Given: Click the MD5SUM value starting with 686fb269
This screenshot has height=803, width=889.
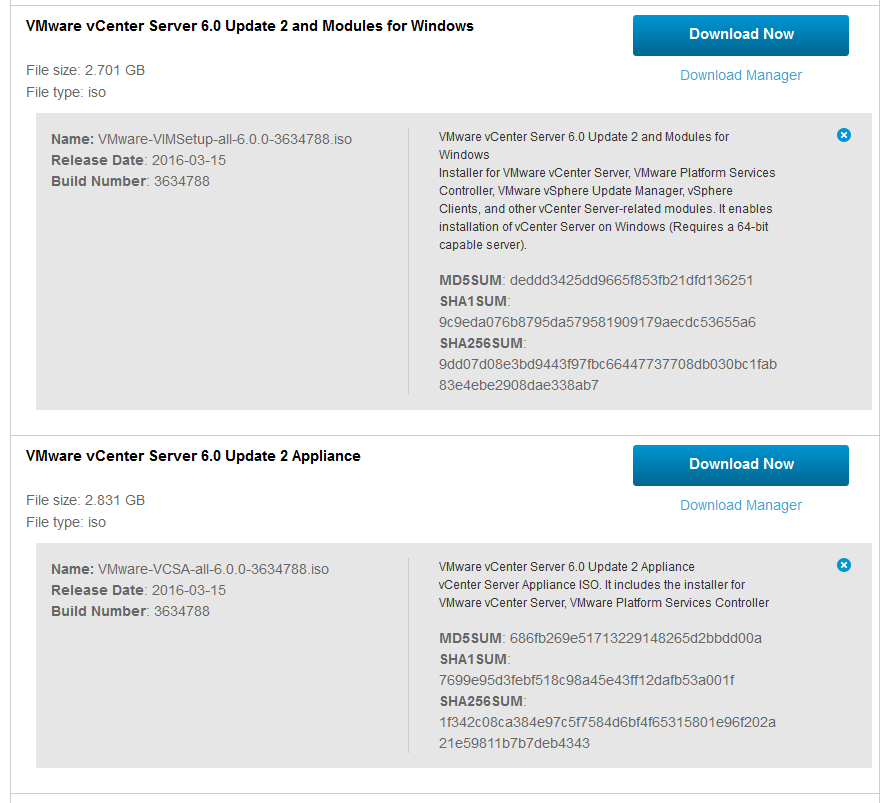Looking at the screenshot, I should 635,638.
